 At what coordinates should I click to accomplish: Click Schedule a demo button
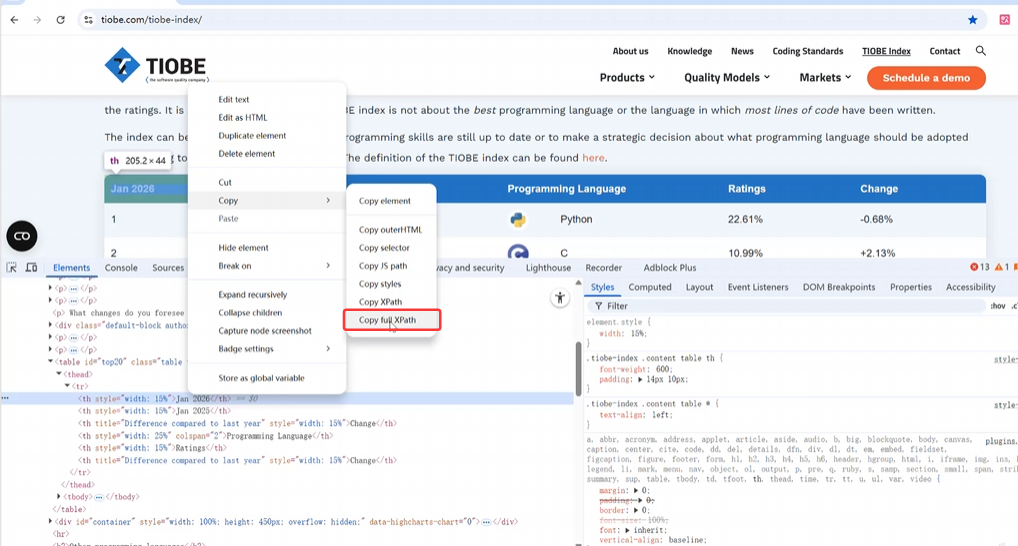[926, 78]
